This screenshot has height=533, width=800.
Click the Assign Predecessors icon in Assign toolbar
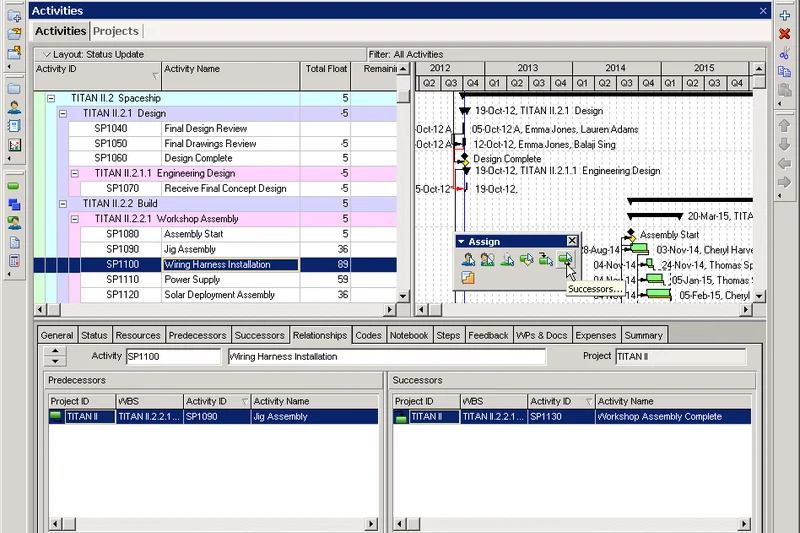(x=545, y=259)
